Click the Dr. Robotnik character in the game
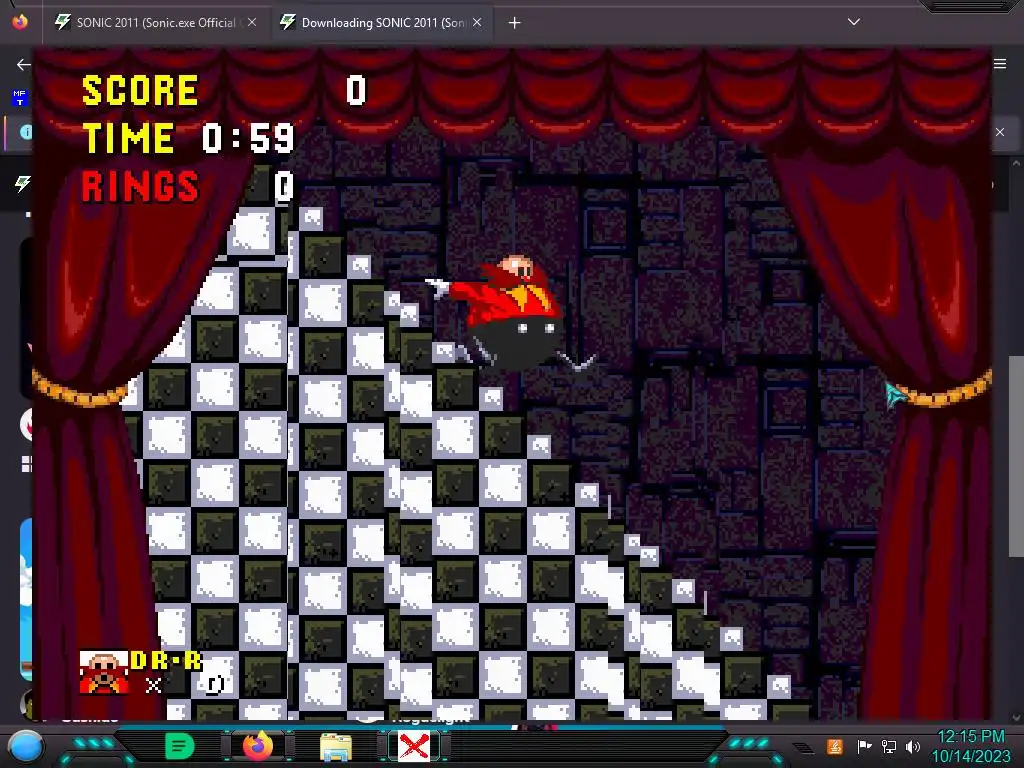Screen dimensions: 1024x768 tap(509, 313)
